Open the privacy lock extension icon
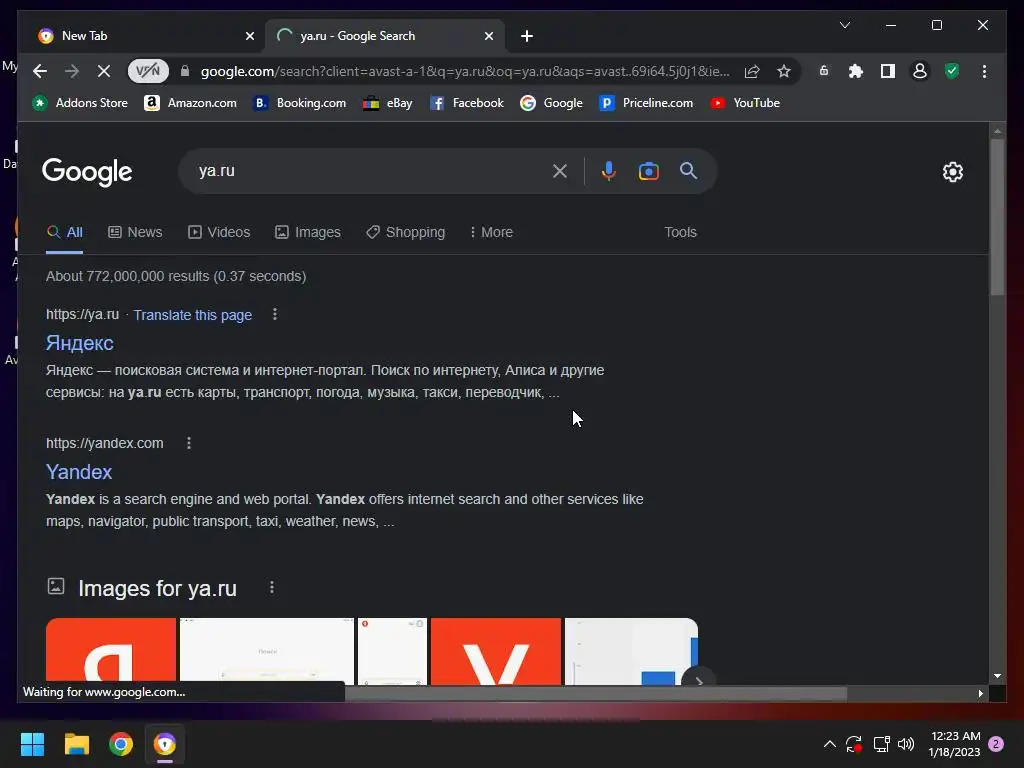Viewport: 1024px width, 768px height. 824,71
